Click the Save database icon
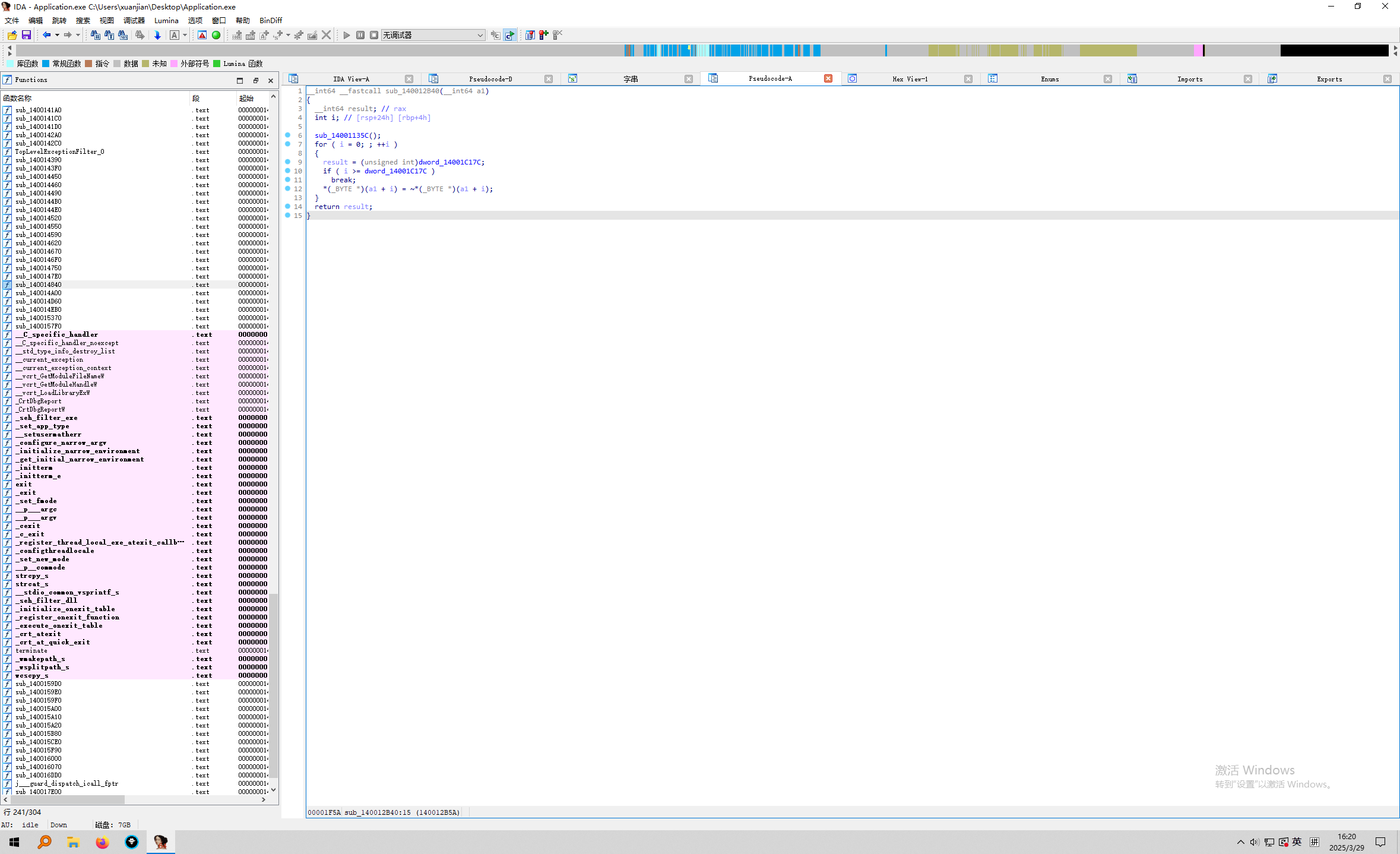This screenshot has height=854, width=1400. click(26, 36)
